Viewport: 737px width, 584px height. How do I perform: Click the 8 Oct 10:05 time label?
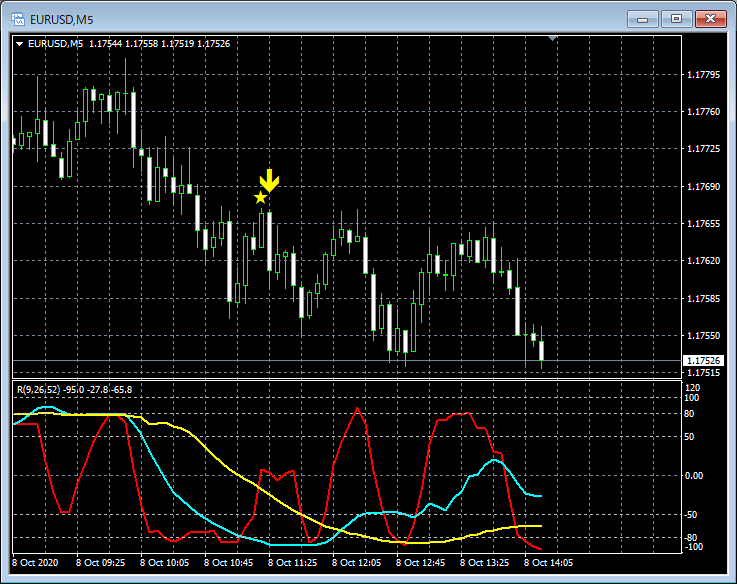(165, 562)
